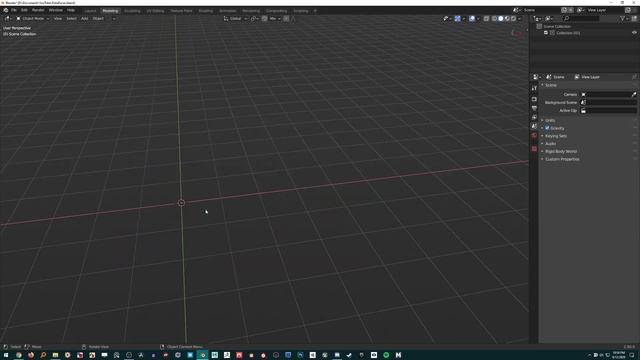
Task: Open Spotify from the taskbar
Action: pos(386,355)
